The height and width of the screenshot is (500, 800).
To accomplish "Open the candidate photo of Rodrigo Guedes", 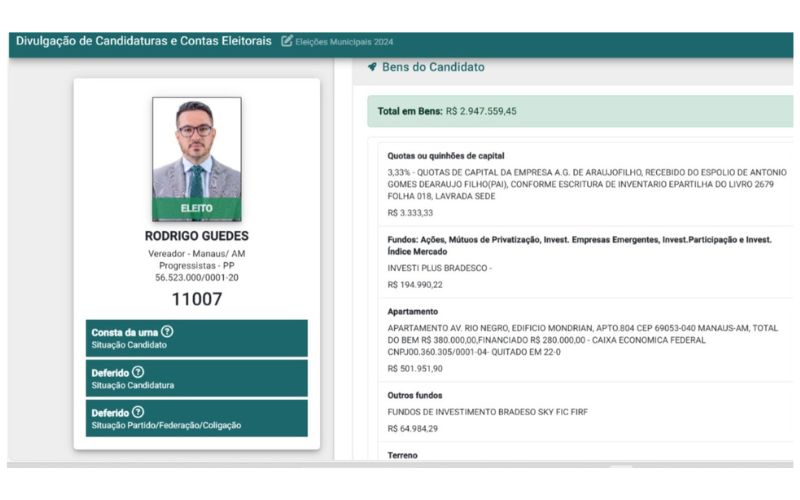I will 197,159.
